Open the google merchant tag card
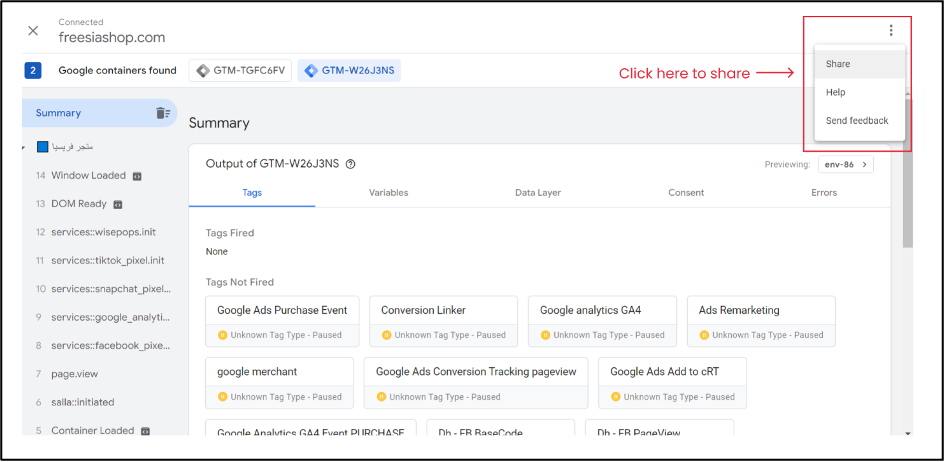The height and width of the screenshot is (462, 945). pos(280,383)
